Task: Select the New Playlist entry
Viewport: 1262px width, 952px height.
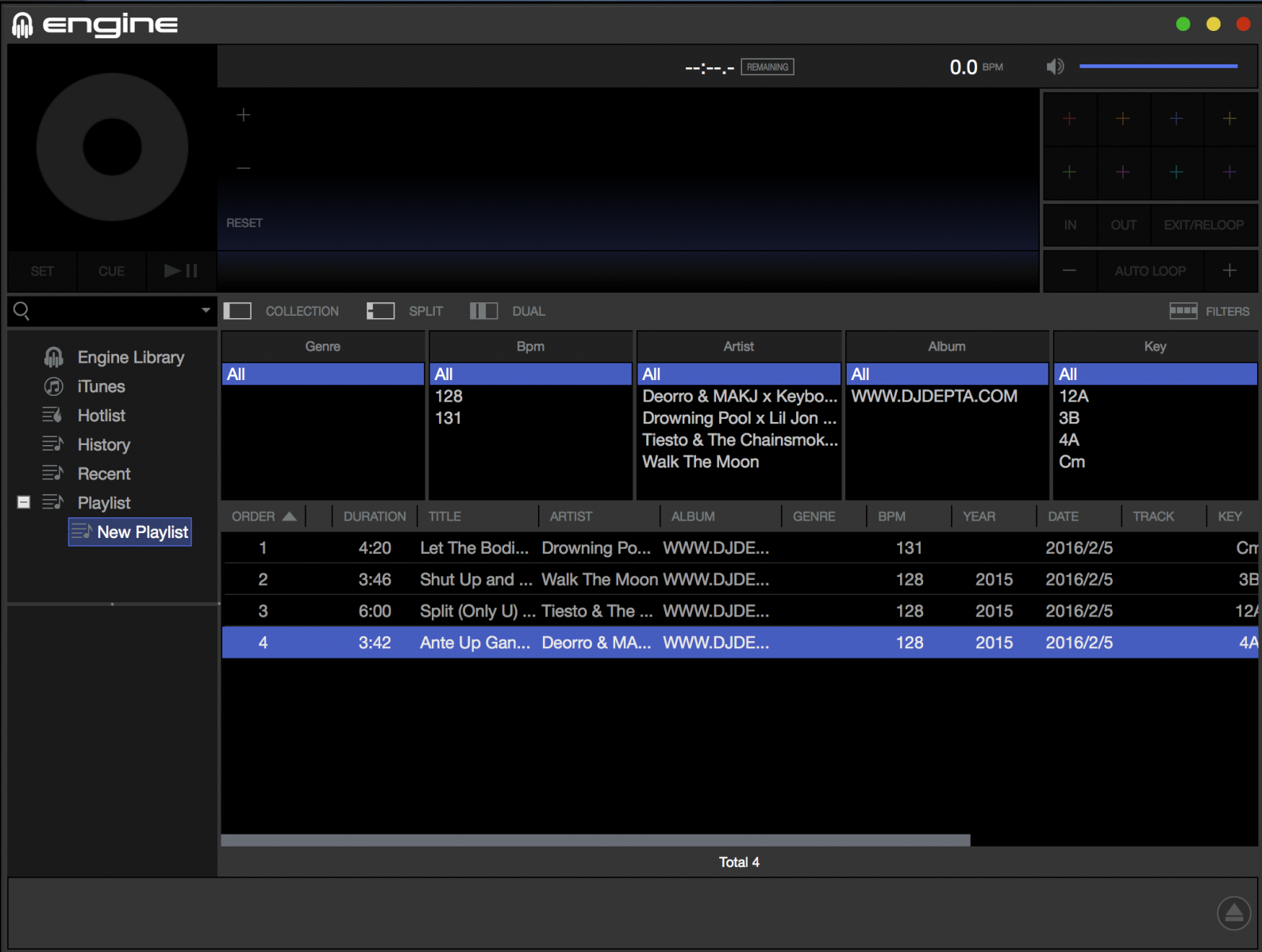Action: [x=130, y=532]
